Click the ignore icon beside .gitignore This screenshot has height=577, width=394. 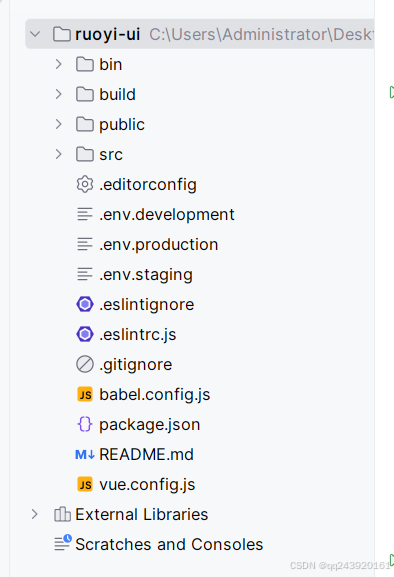point(85,364)
